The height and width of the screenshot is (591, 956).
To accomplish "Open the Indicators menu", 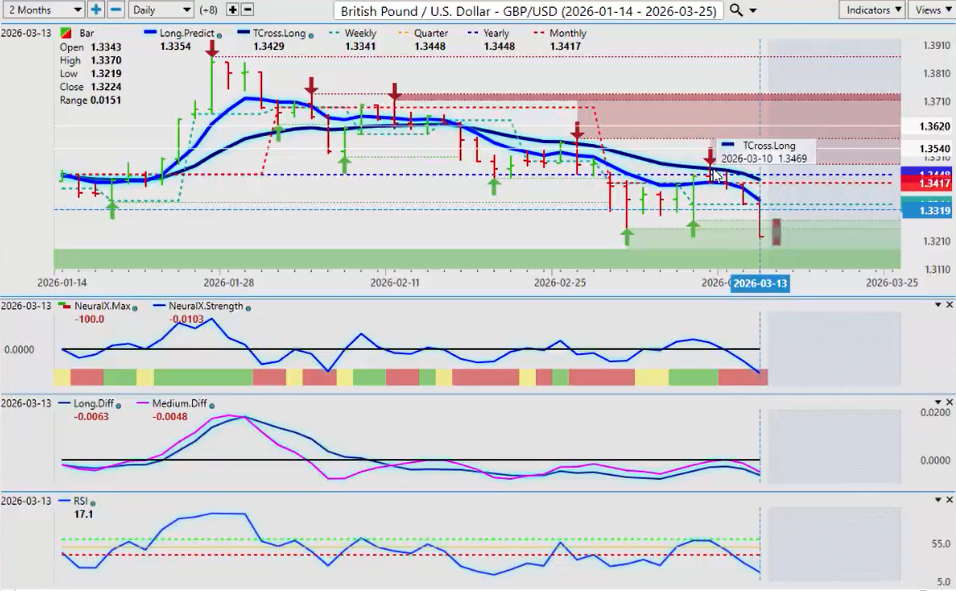I will tap(872, 9).
